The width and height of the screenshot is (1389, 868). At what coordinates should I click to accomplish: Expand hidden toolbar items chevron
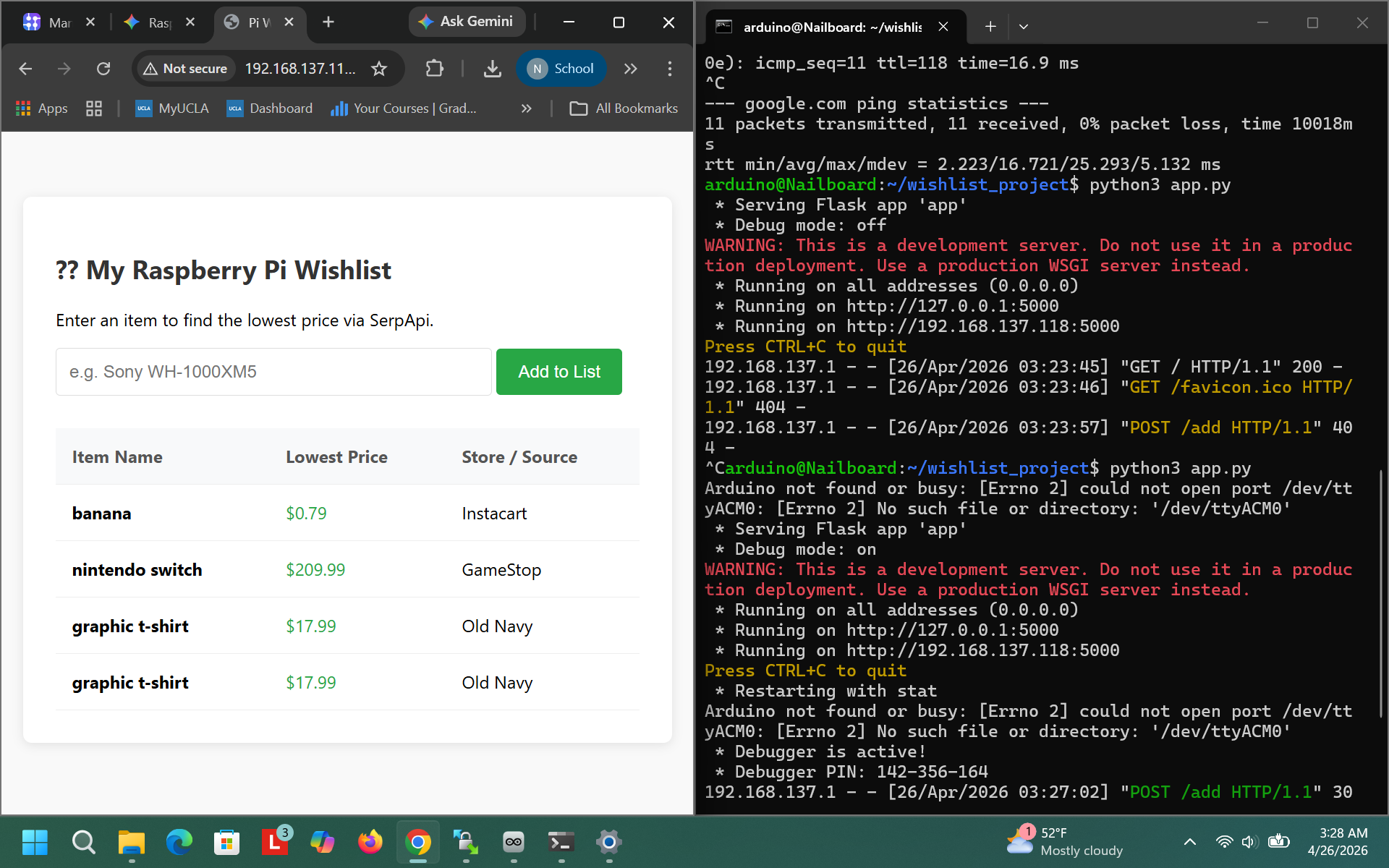[630, 69]
